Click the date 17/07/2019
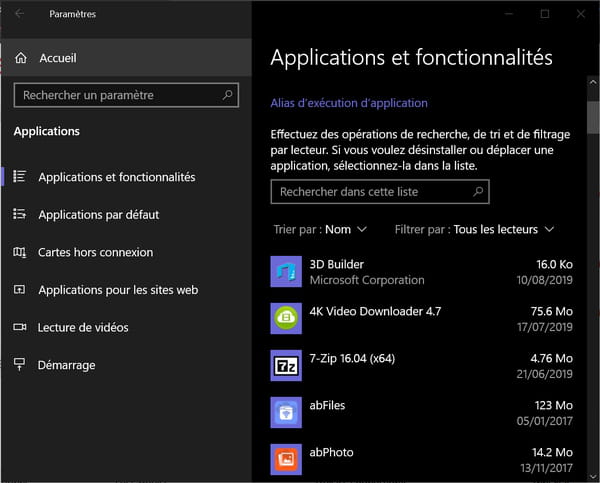The image size is (600, 483). [x=545, y=327]
